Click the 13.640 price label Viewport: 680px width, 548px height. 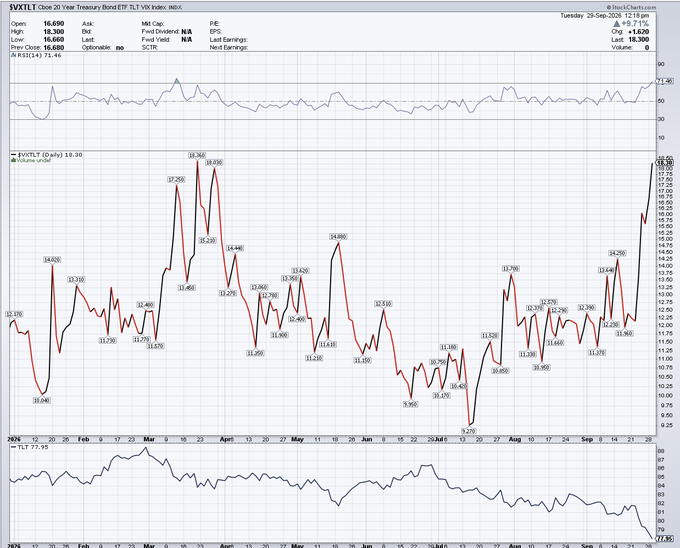[x=607, y=270]
